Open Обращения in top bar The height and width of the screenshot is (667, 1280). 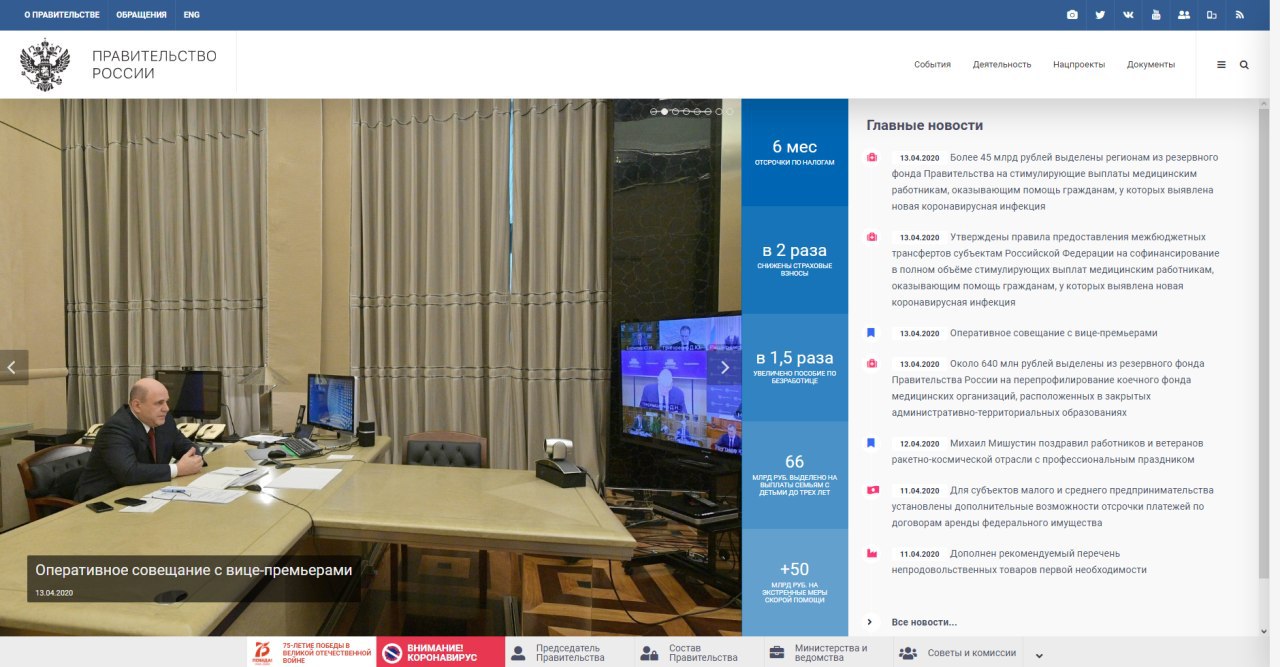tap(141, 15)
